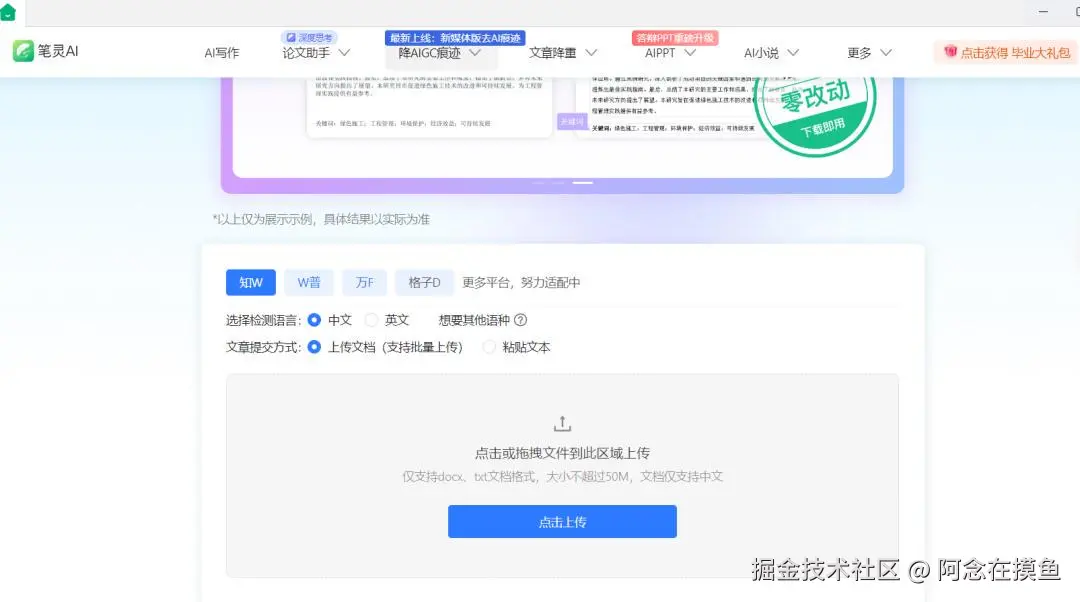Click 点击获得 毕业大礼包 promo button

(x=1006, y=52)
